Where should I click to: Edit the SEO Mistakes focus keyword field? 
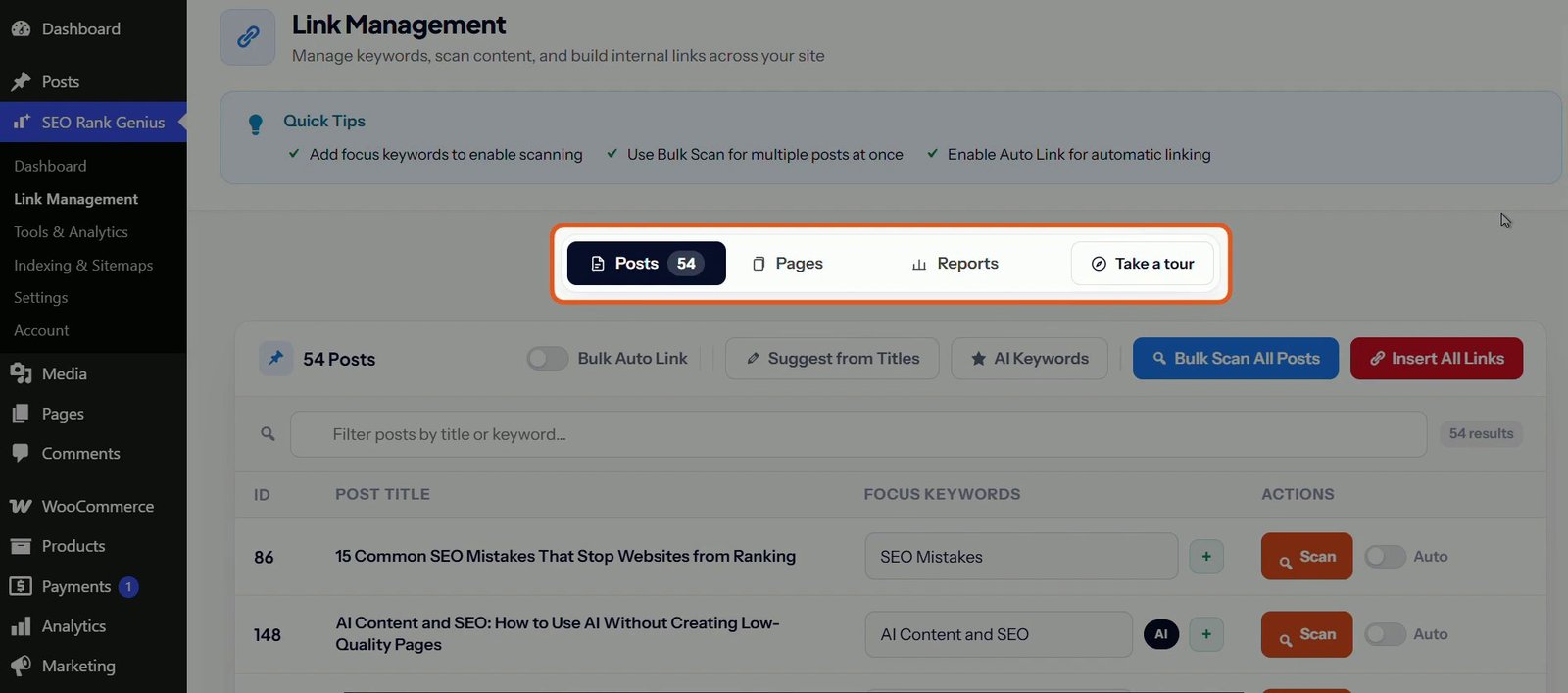pos(1021,557)
